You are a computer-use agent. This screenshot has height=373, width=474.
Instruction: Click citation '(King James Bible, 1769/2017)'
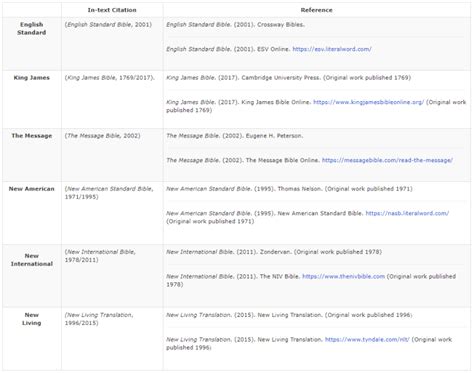point(110,78)
